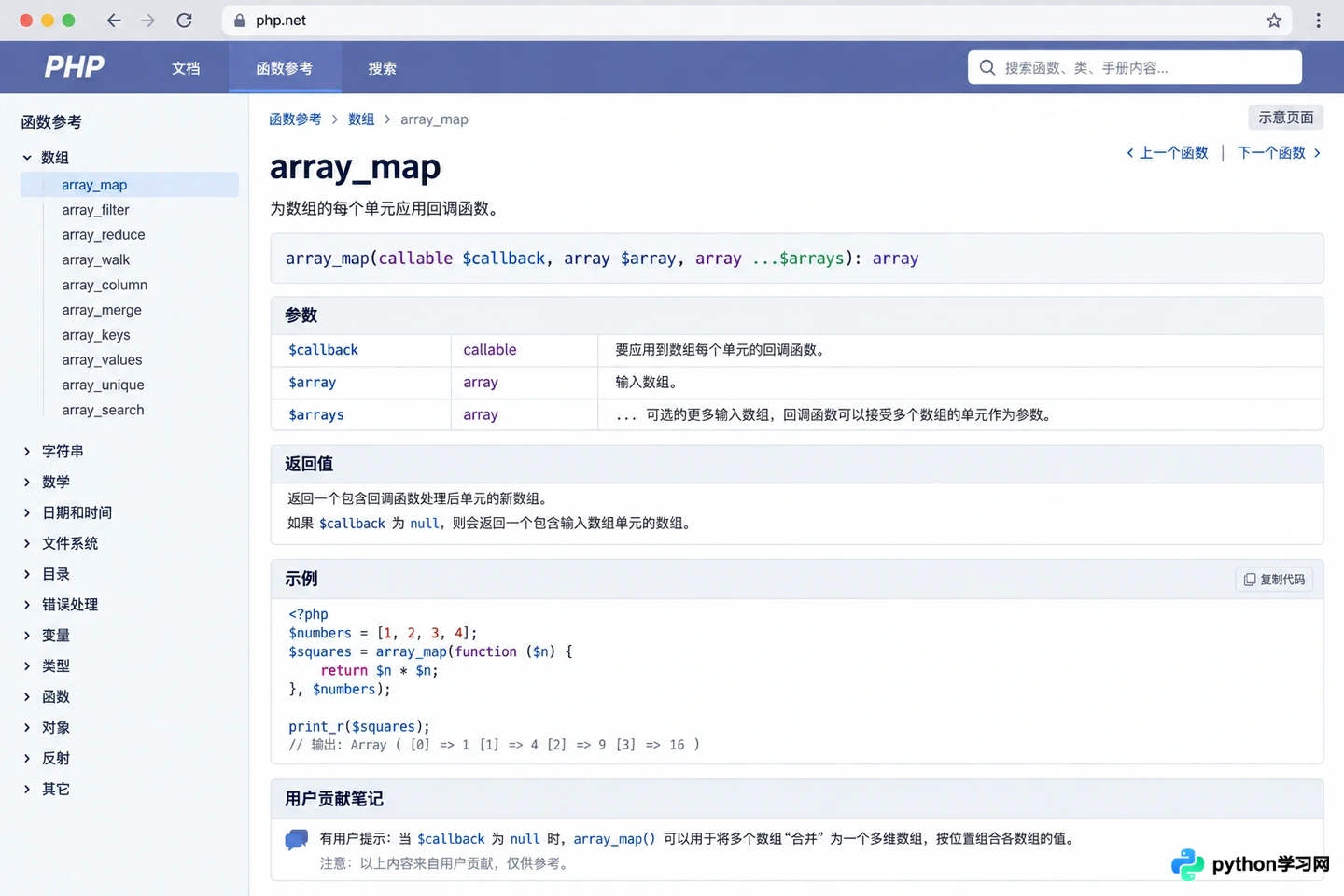This screenshot has height=896, width=1344.
Task: Expand the 变量 sidebar section
Action: pos(47,636)
